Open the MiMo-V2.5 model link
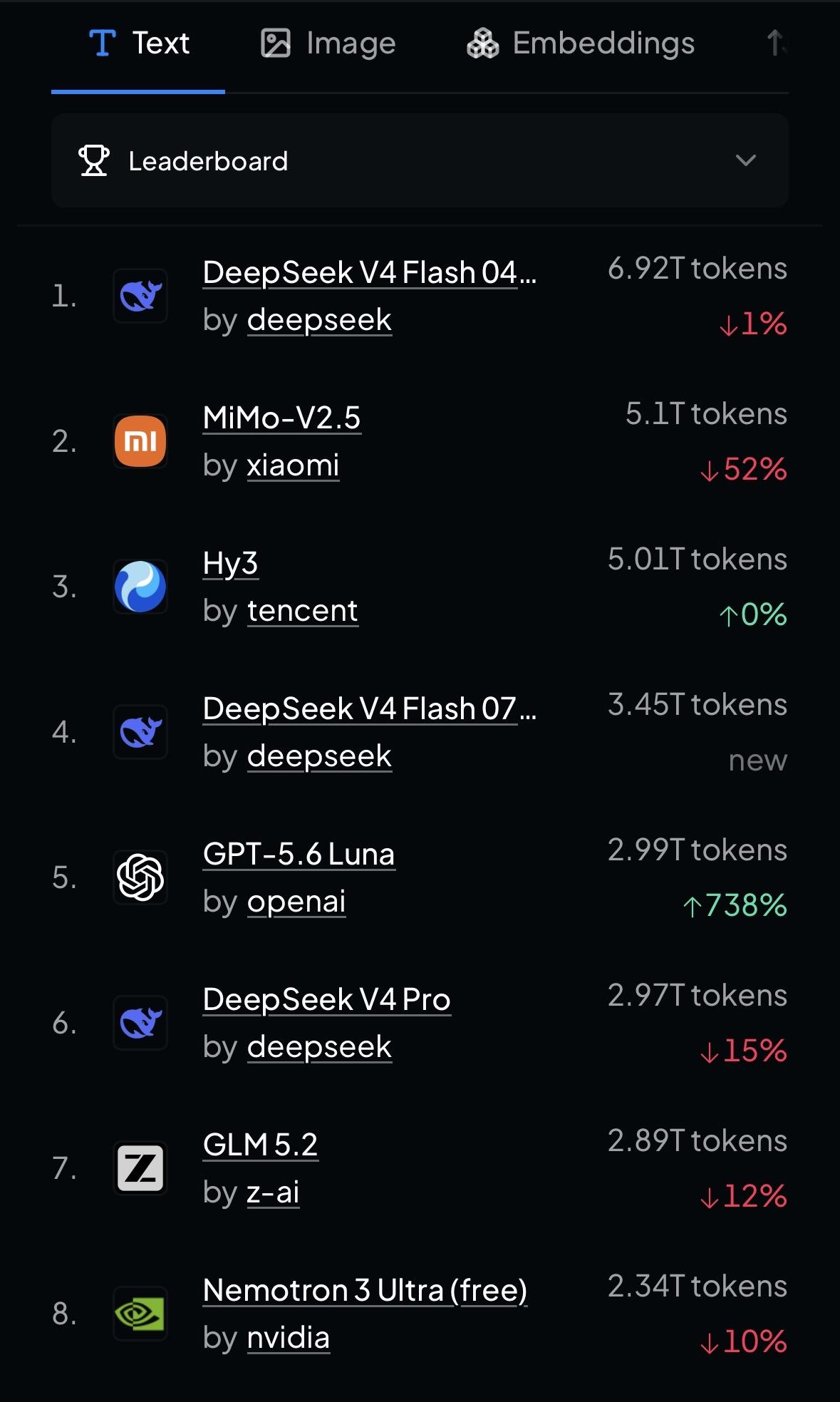This screenshot has width=840, height=1402. (x=281, y=418)
